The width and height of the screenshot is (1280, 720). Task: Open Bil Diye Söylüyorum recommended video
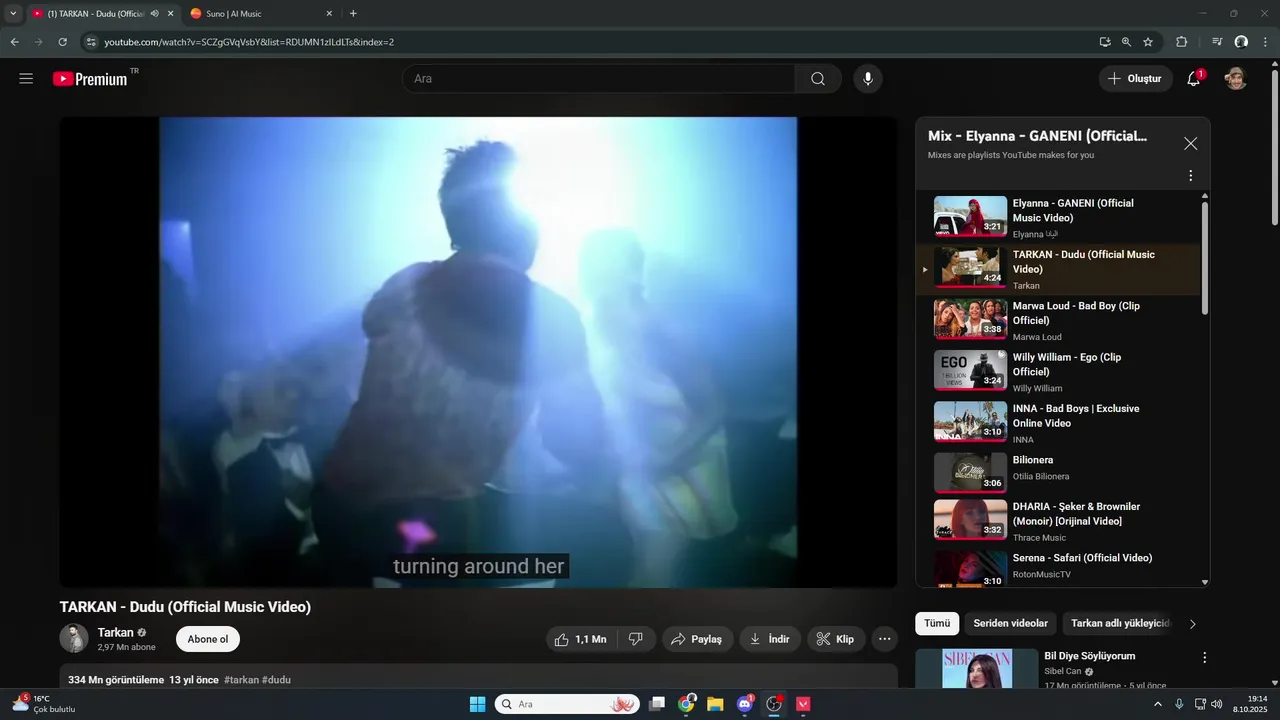tap(1090, 656)
